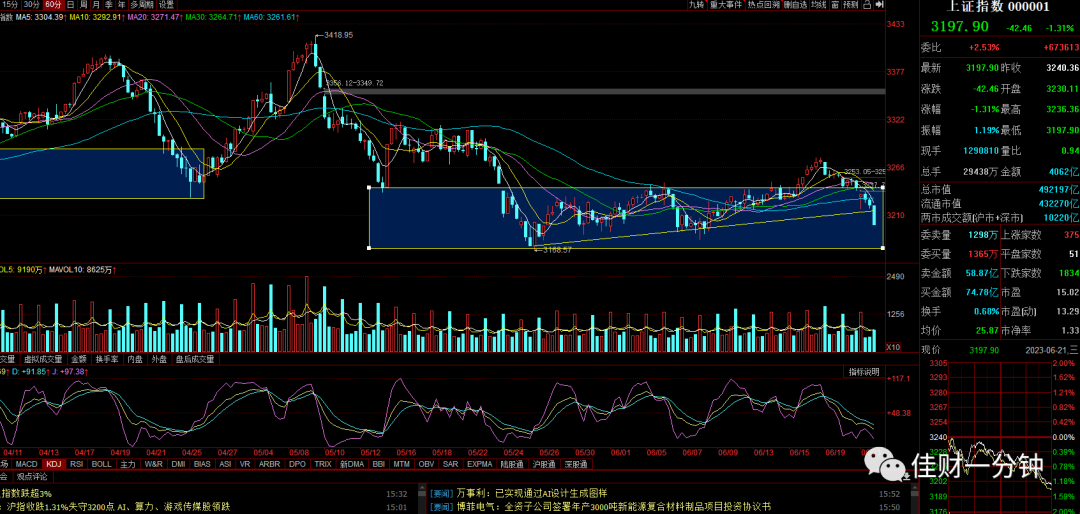The image size is (1080, 514).
Task: Click the 九转 indicator button
Action: pos(697,5)
